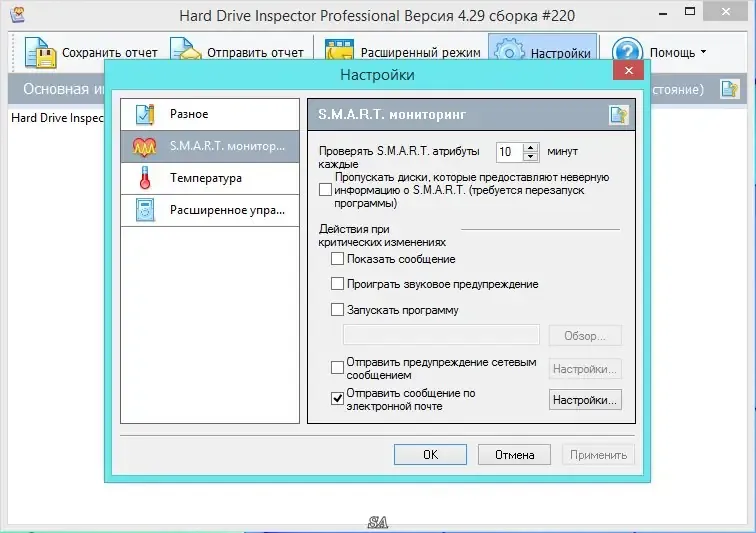Click Hard Drive Inspector text in main window
Image resolution: width=756 pixels, height=533 pixels.
[57, 118]
